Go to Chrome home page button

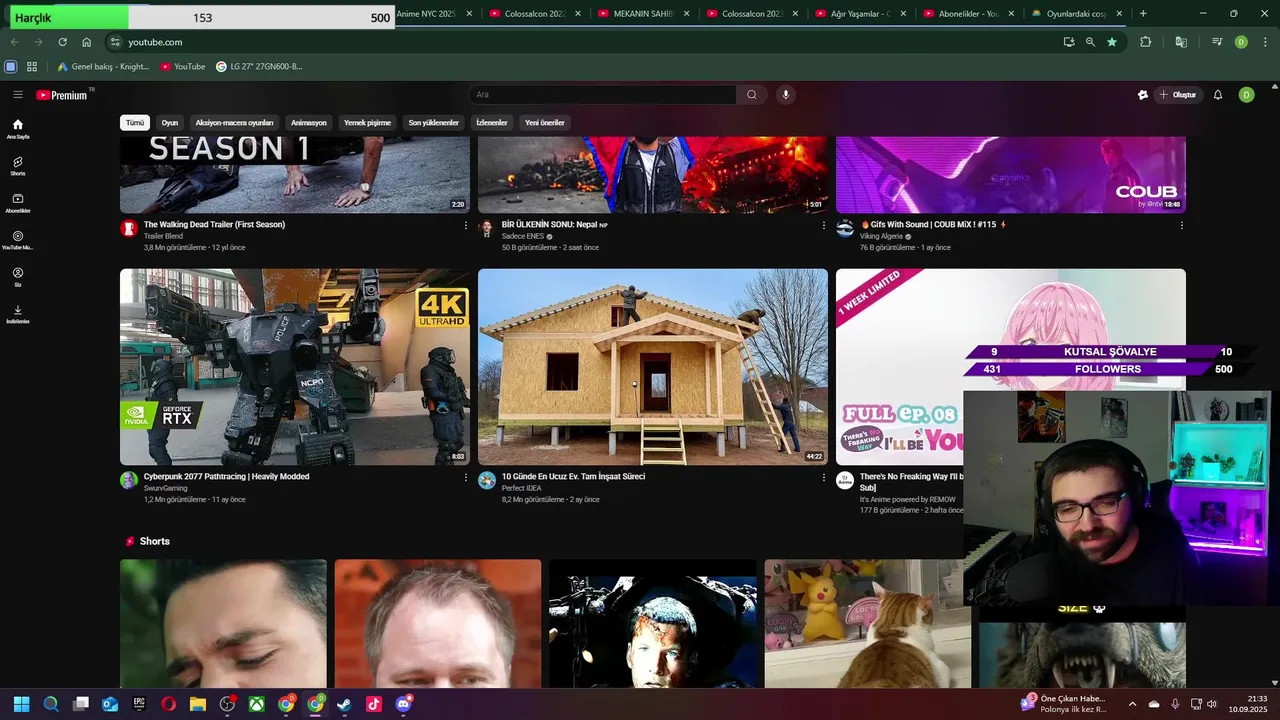[87, 42]
